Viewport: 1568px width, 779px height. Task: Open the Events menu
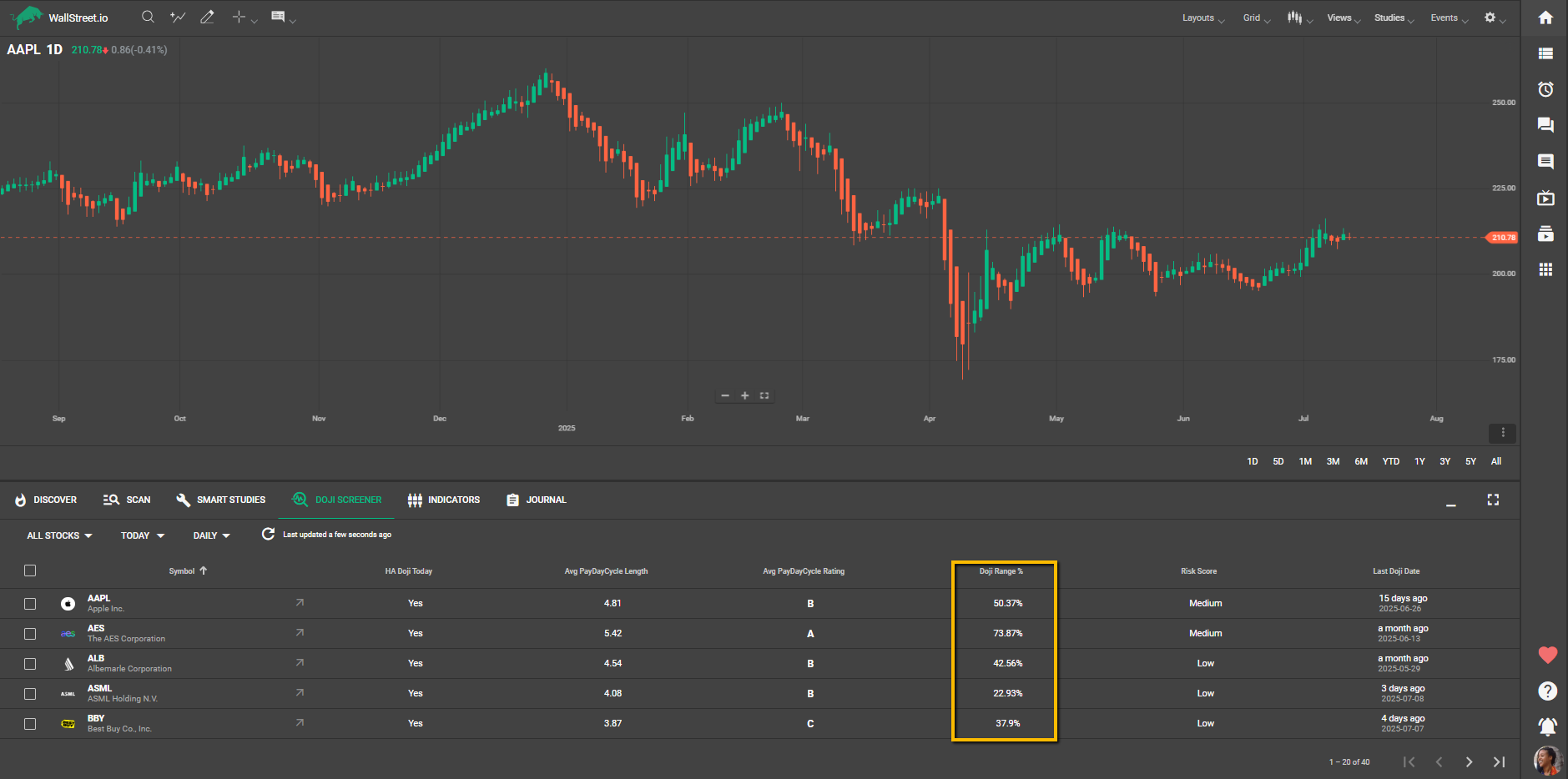point(1449,18)
